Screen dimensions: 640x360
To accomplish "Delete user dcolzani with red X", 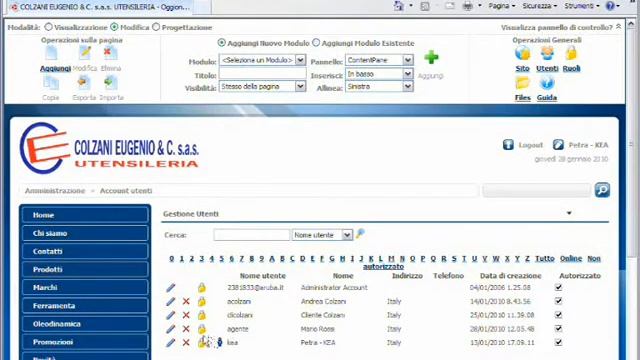I will click(x=186, y=315).
